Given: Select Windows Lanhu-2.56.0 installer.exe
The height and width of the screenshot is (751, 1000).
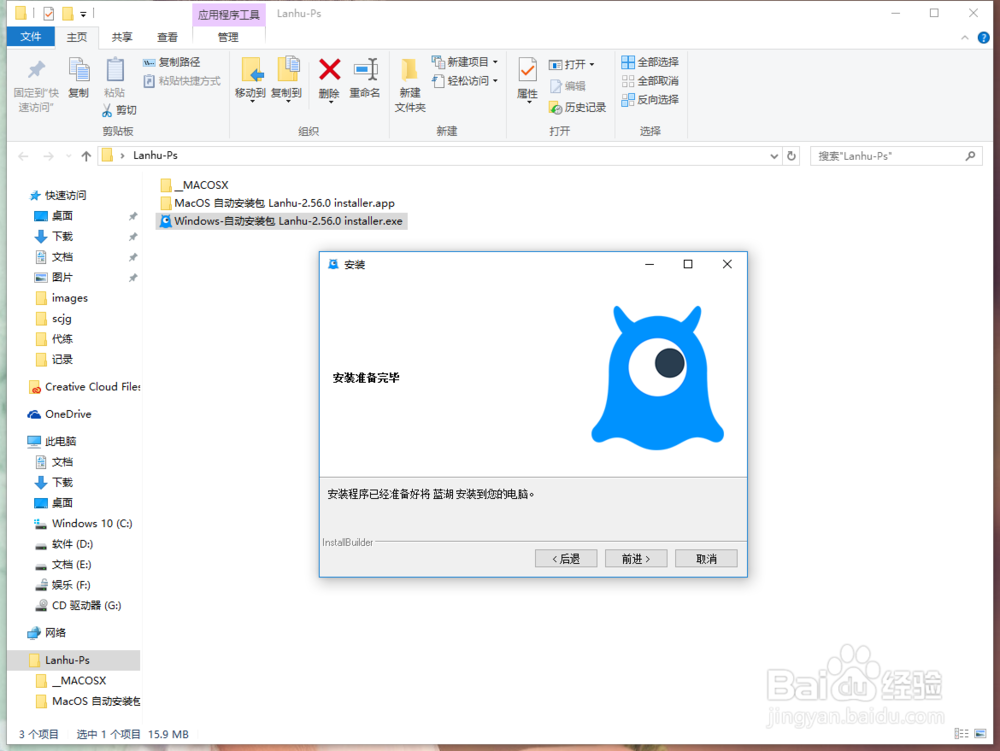Looking at the screenshot, I should [281, 221].
